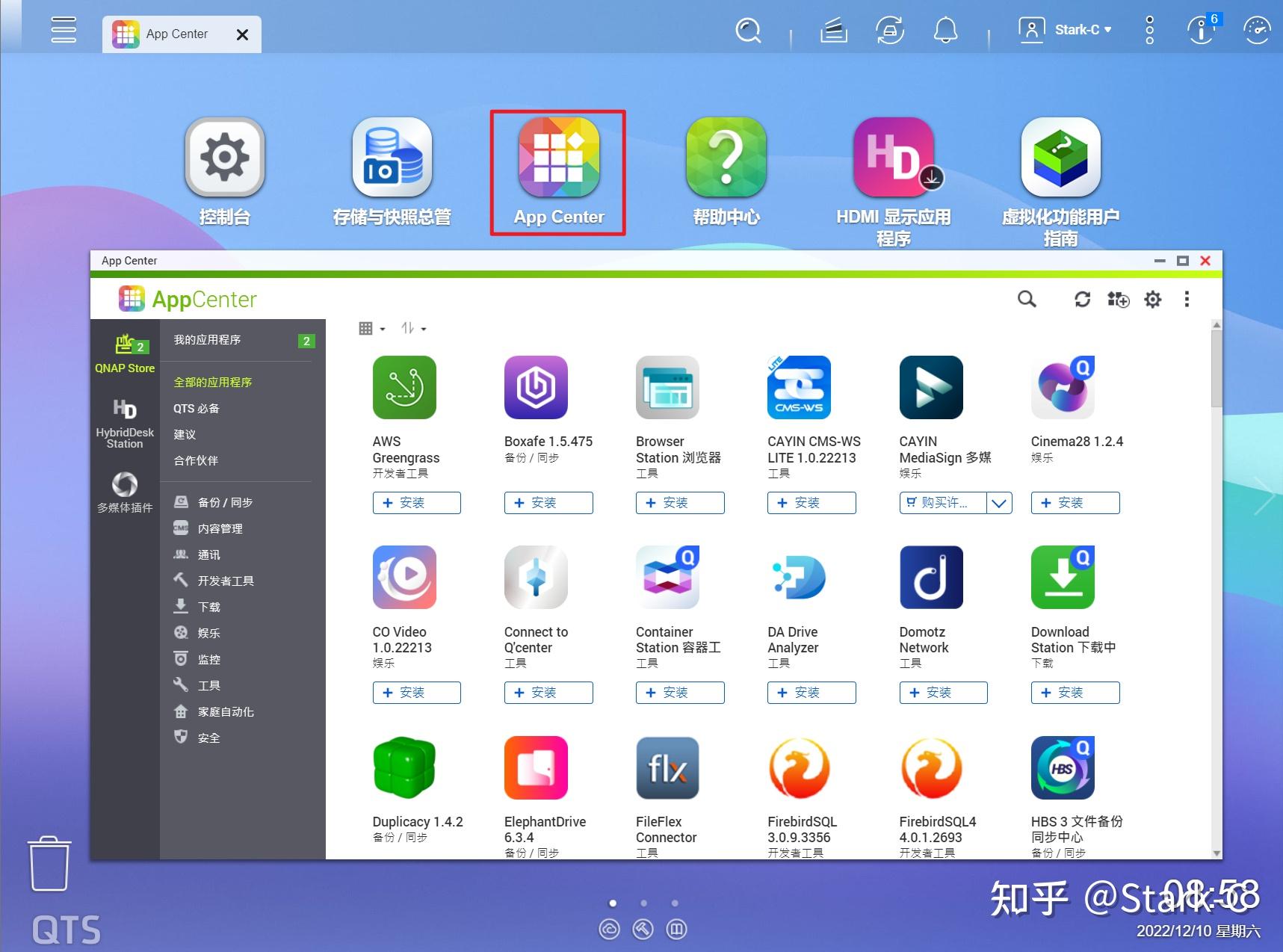The image size is (1283, 952).
Task: Open FileFlex Connector app icon
Action: click(667, 767)
